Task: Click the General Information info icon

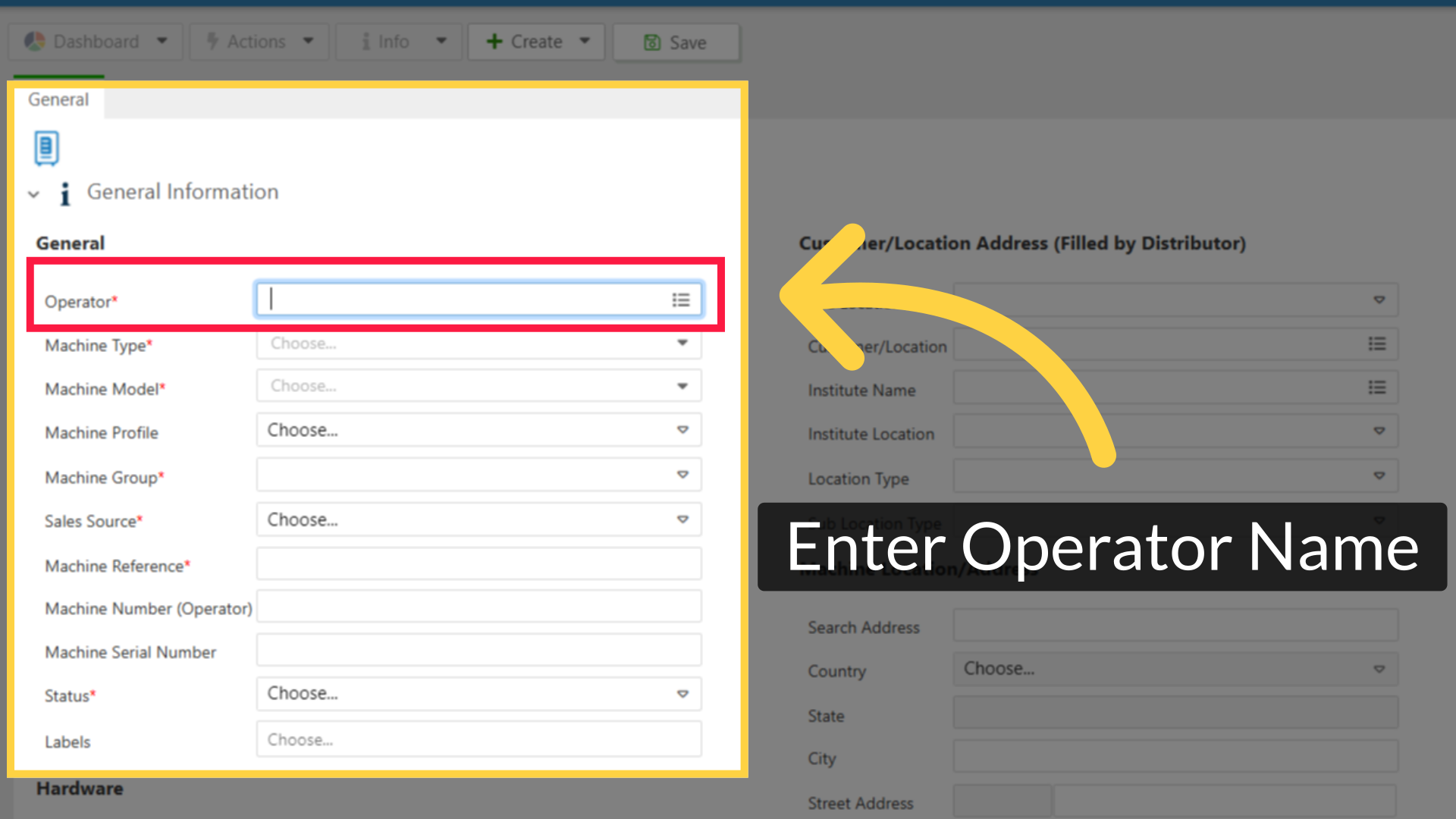Action: (65, 193)
